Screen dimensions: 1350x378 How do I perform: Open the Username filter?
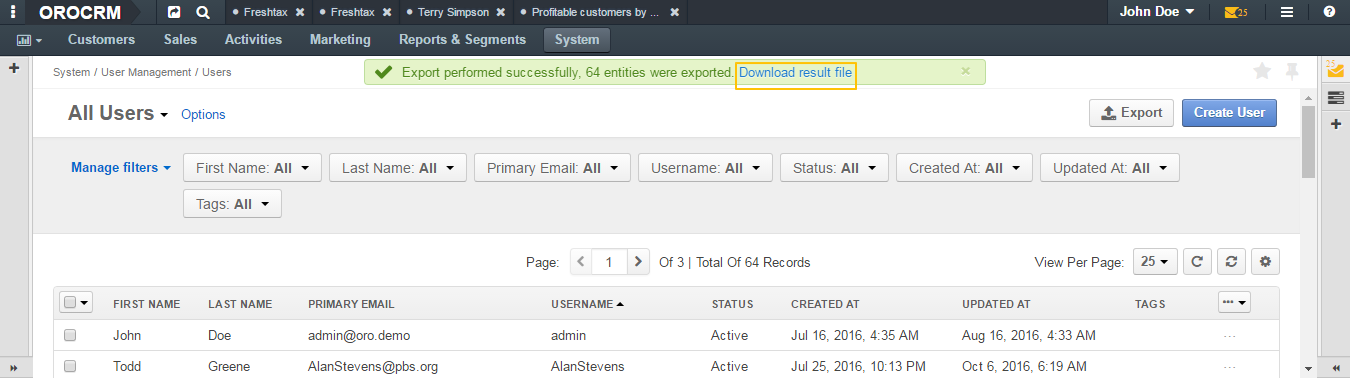pyautogui.click(x=705, y=168)
